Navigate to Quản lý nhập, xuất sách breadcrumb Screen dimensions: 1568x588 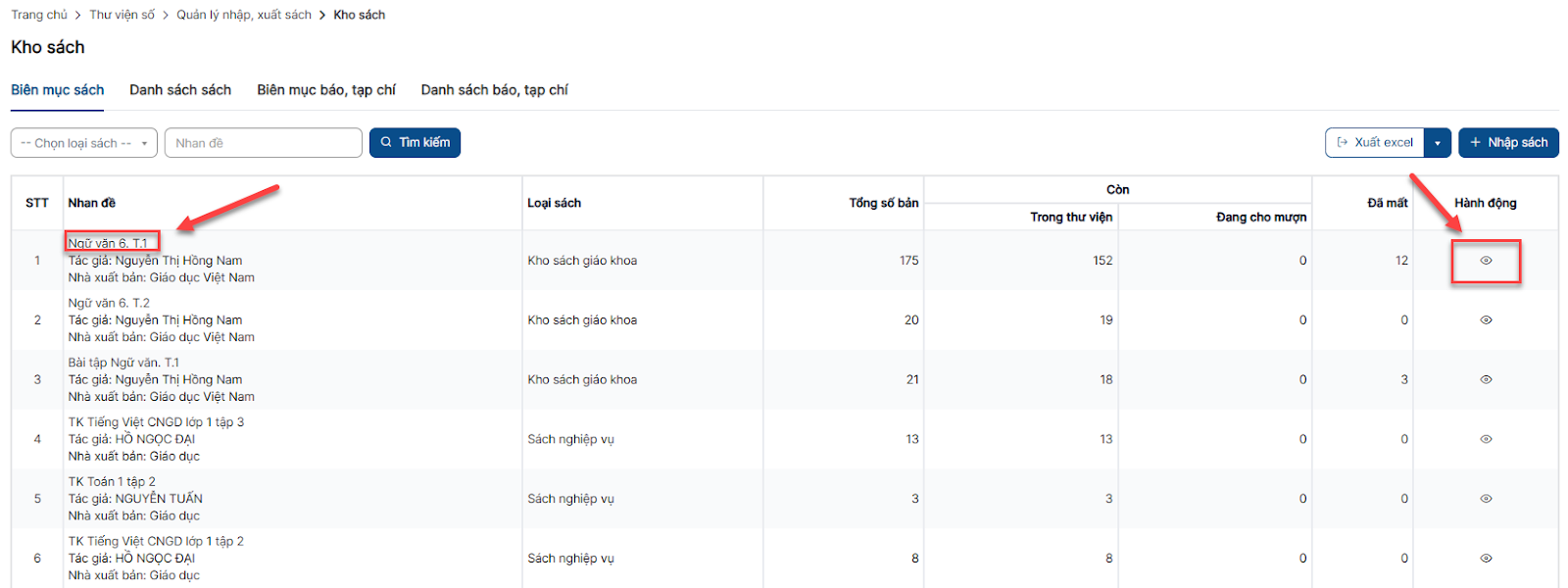point(244,15)
